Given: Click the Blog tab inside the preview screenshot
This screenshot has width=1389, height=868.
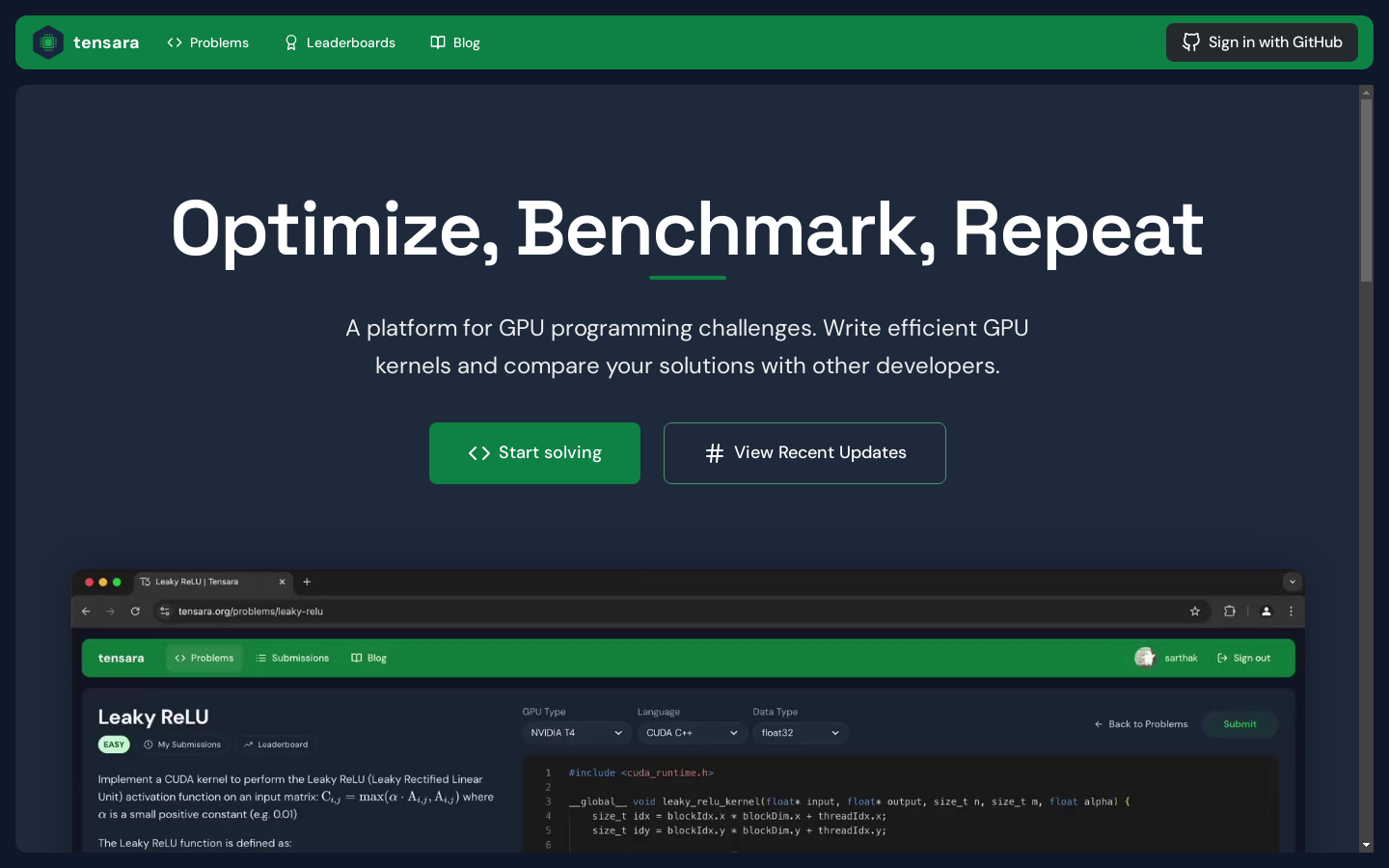Looking at the screenshot, I should [x=369, y=658].
